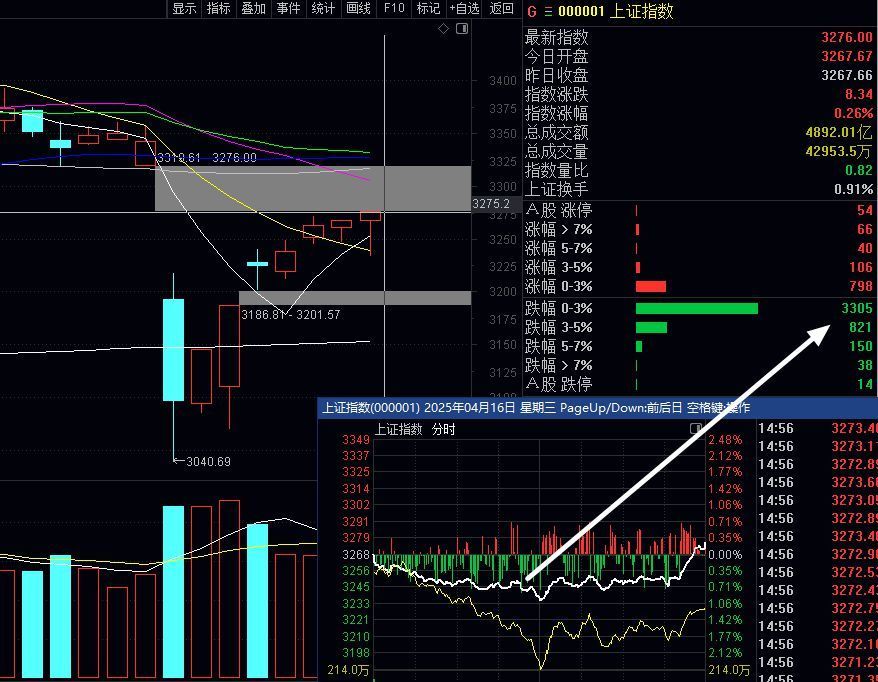Click the F10 company info button
This screenshot has height=682, width=878.
[x=394, y=9]
